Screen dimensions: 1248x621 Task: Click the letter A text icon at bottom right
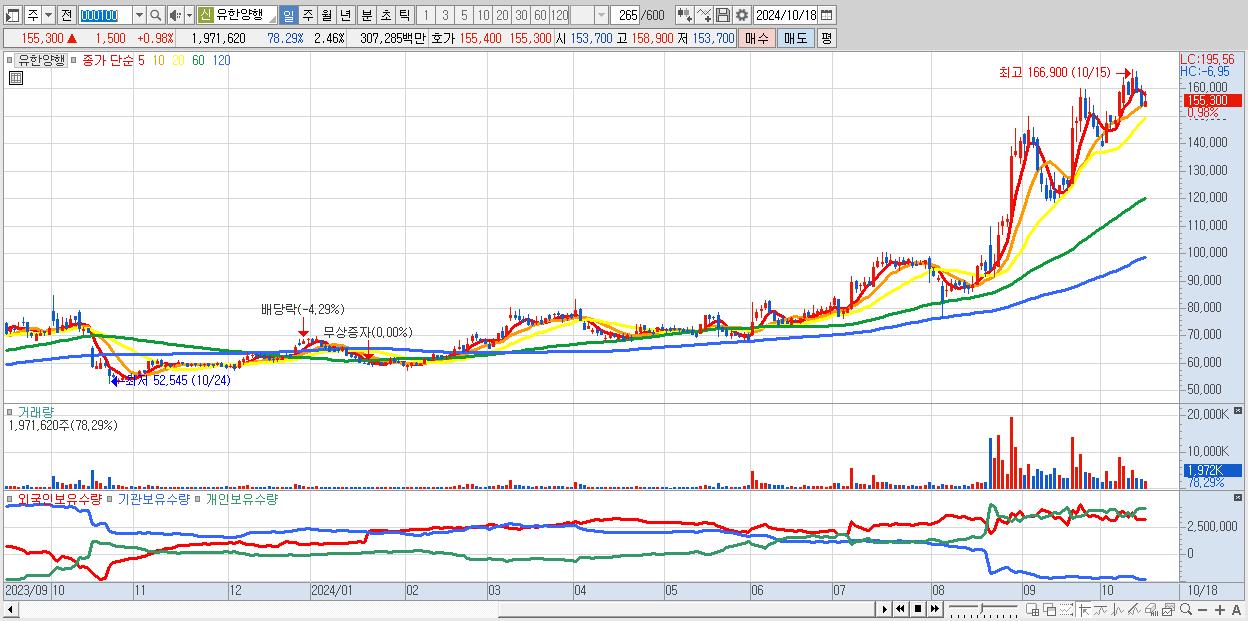(1236, 609)
